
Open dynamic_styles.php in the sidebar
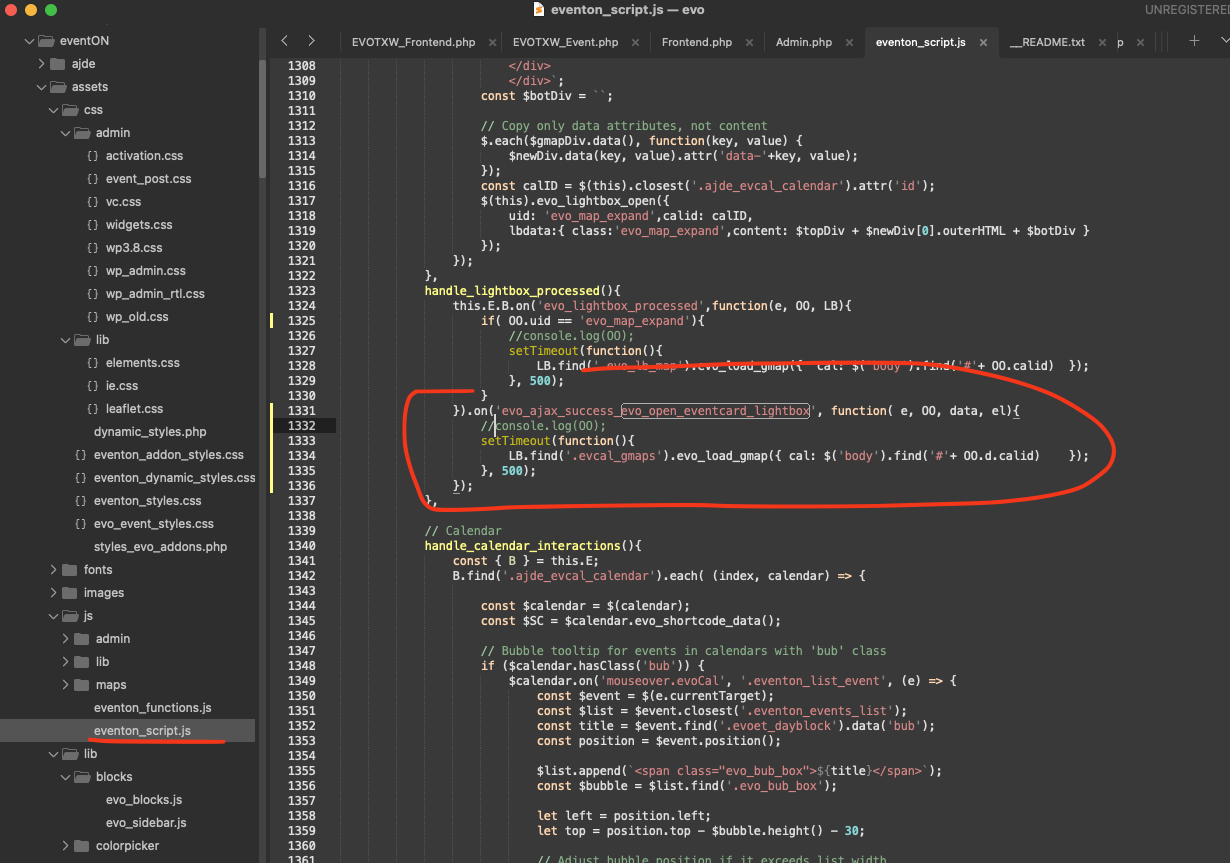pyautogui.click(x=150, y=432)
